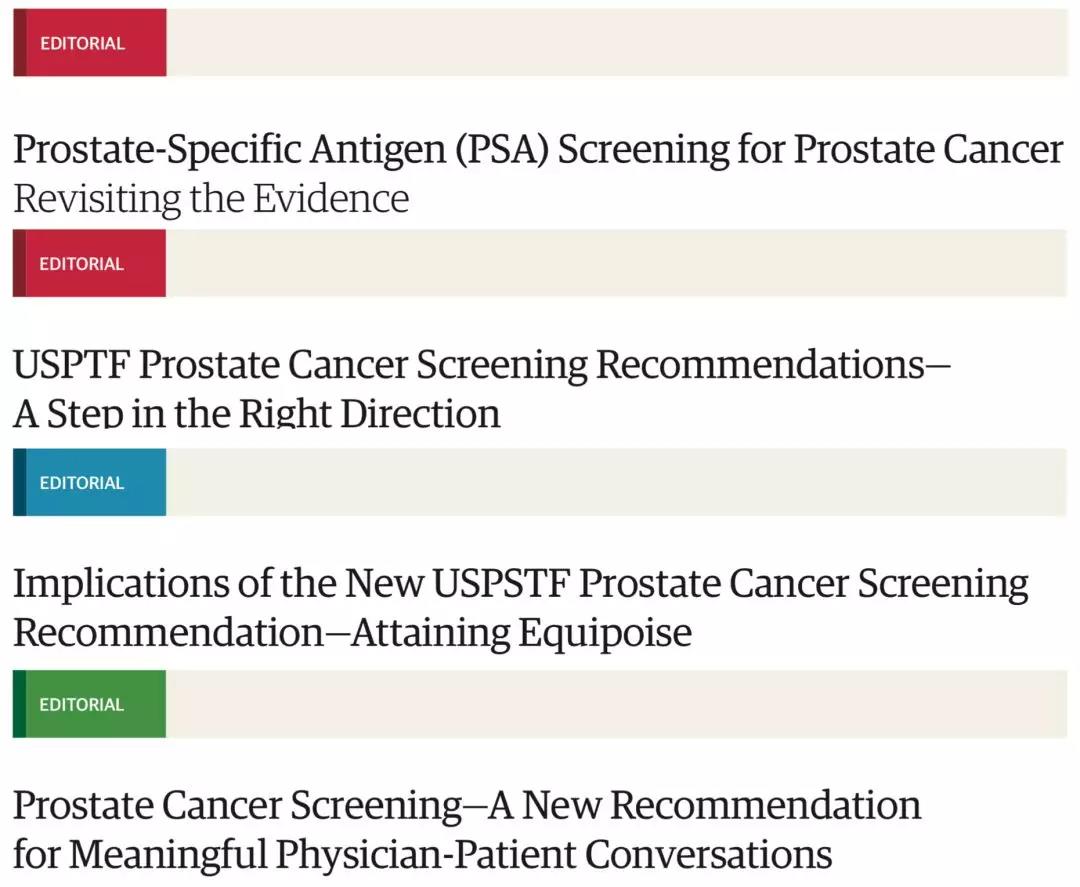Open the Prostate-Specific Antigen (PSA) Screening headline
Viewport: 1080px width, 887px height.
tap(538, 150)
